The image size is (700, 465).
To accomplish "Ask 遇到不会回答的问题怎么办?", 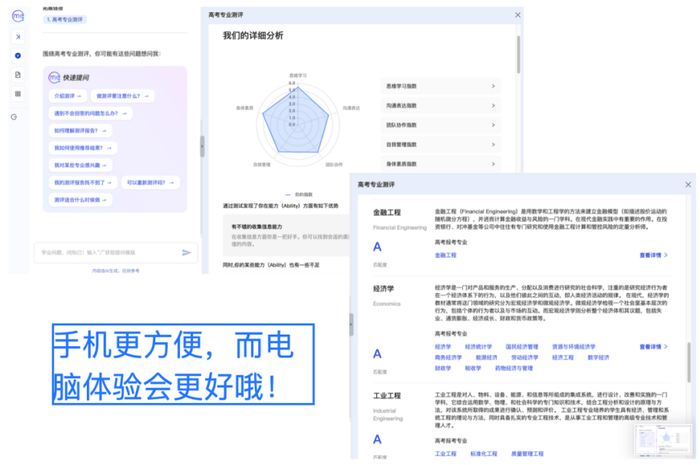I will coord(91,113).
